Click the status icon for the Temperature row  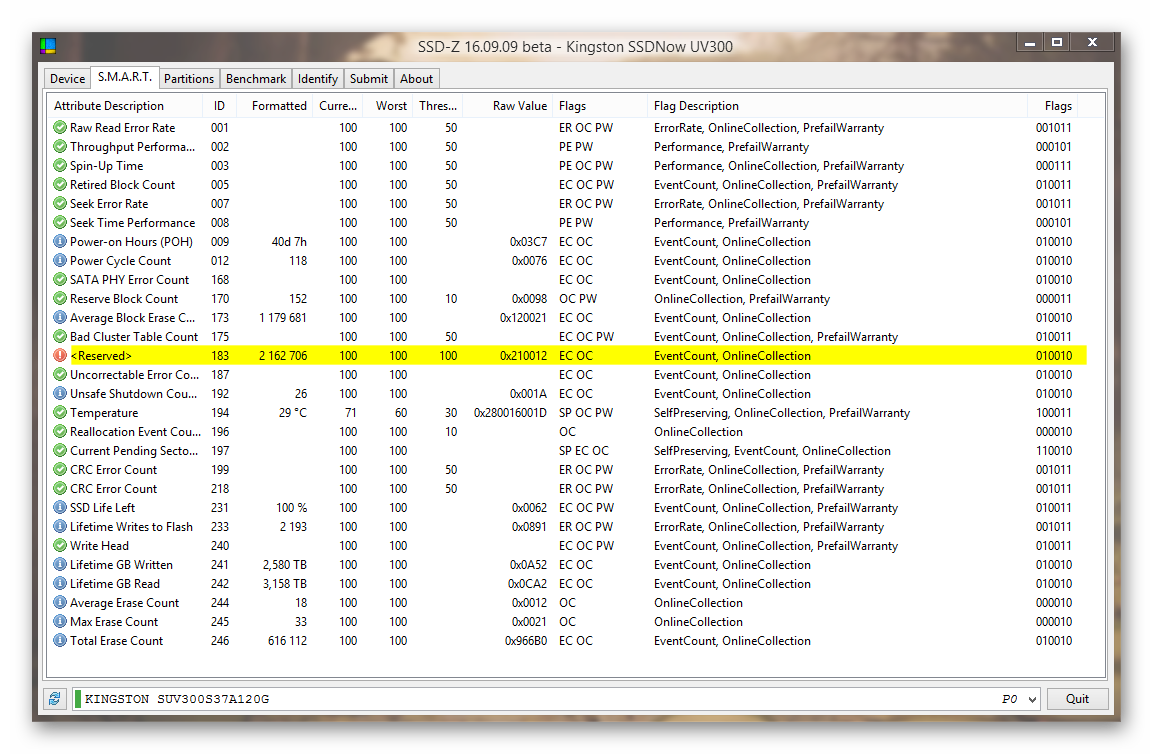click(60, 413)
